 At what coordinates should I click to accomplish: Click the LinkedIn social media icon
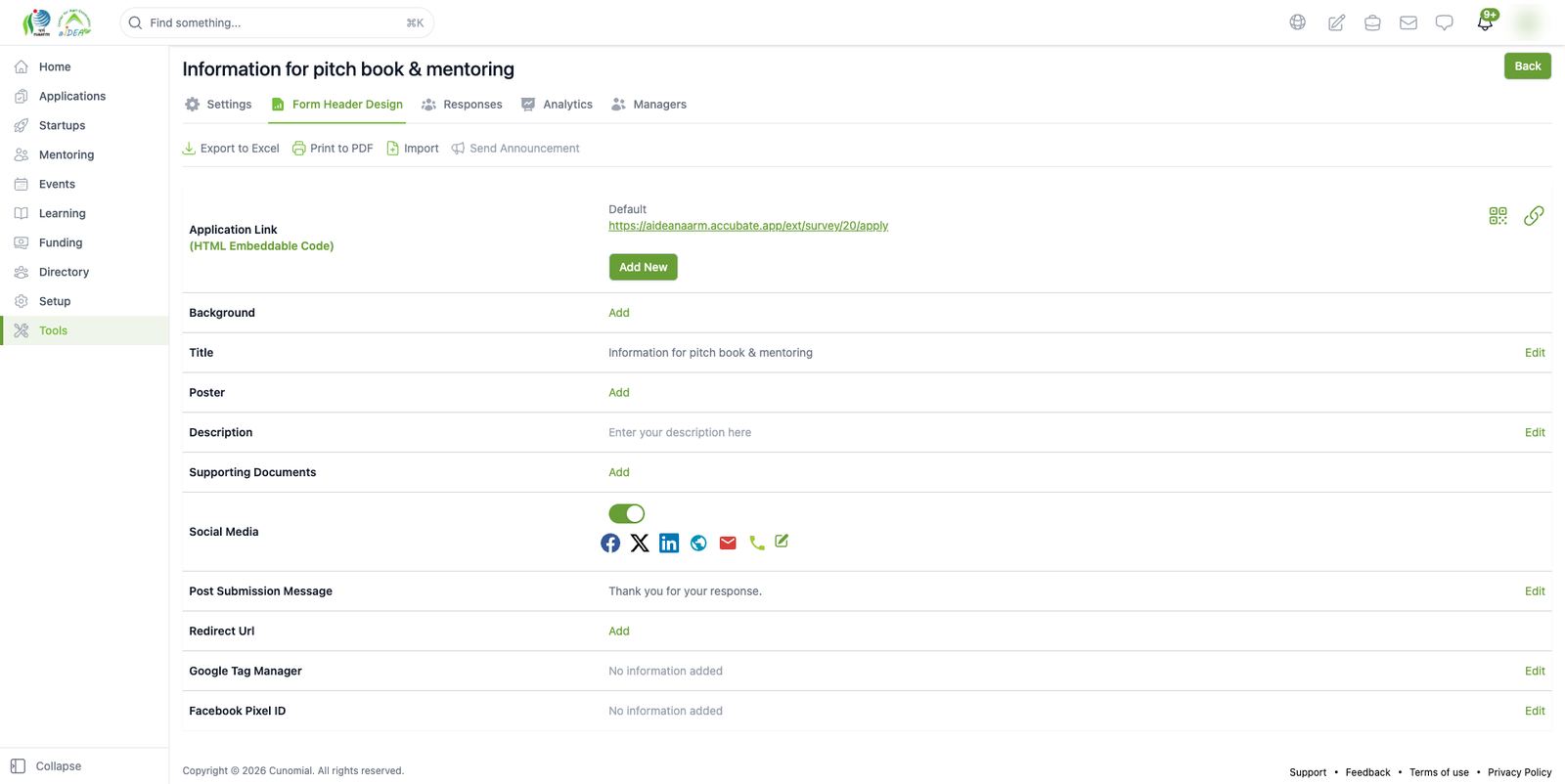(669, 544)
